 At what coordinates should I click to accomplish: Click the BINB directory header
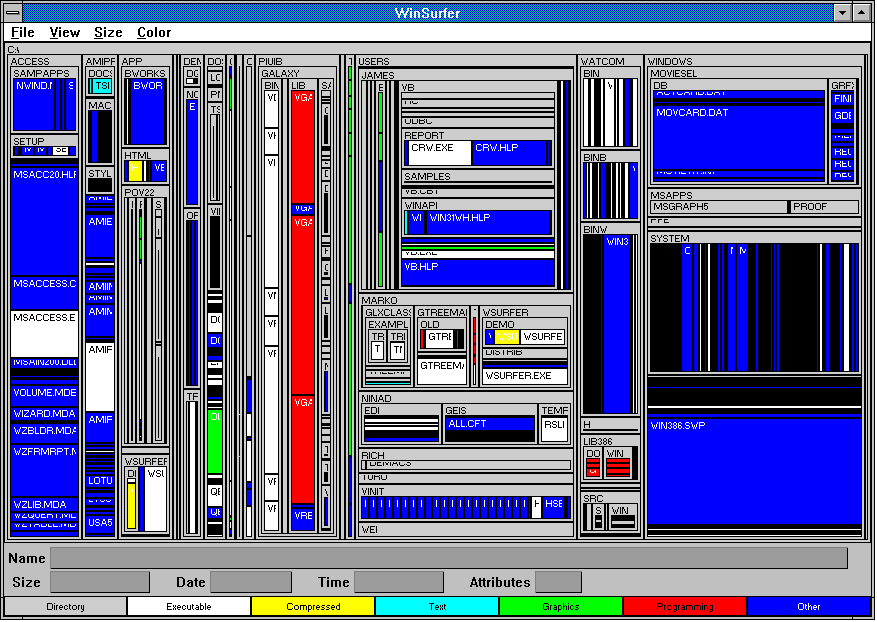coord(595,157)
